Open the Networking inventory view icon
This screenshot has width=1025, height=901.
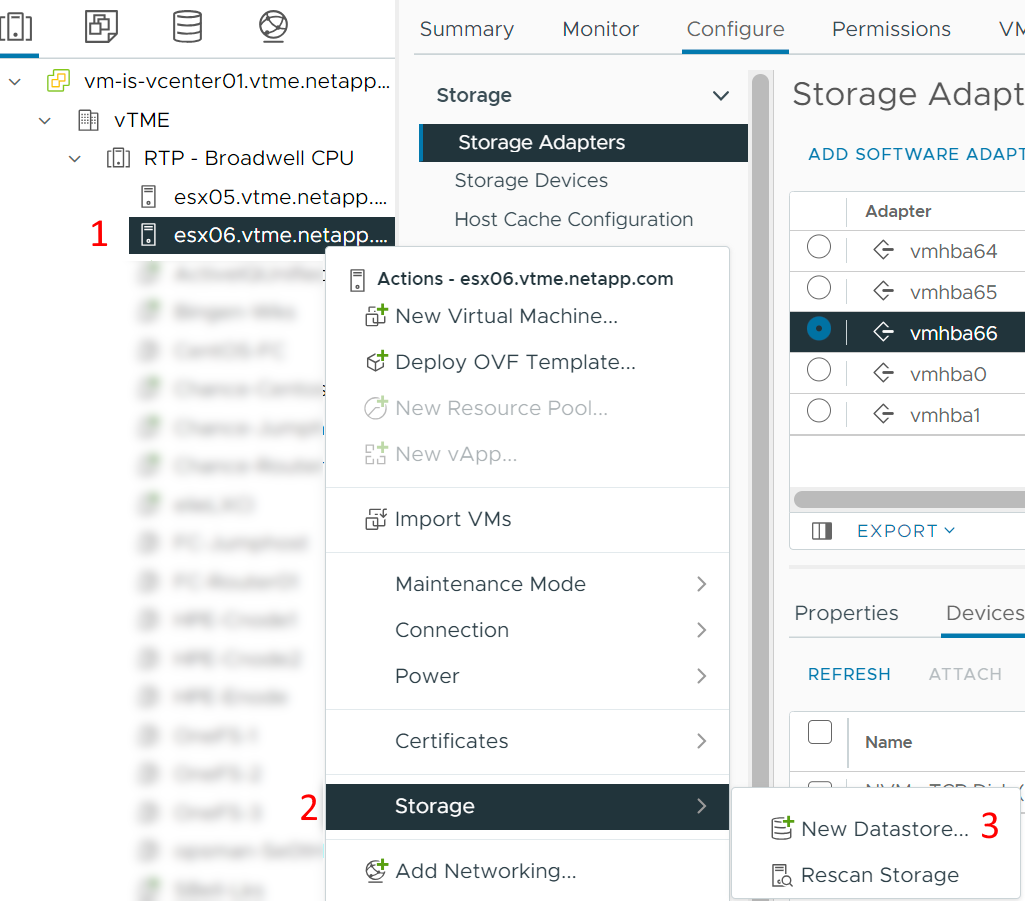point(273,26)
